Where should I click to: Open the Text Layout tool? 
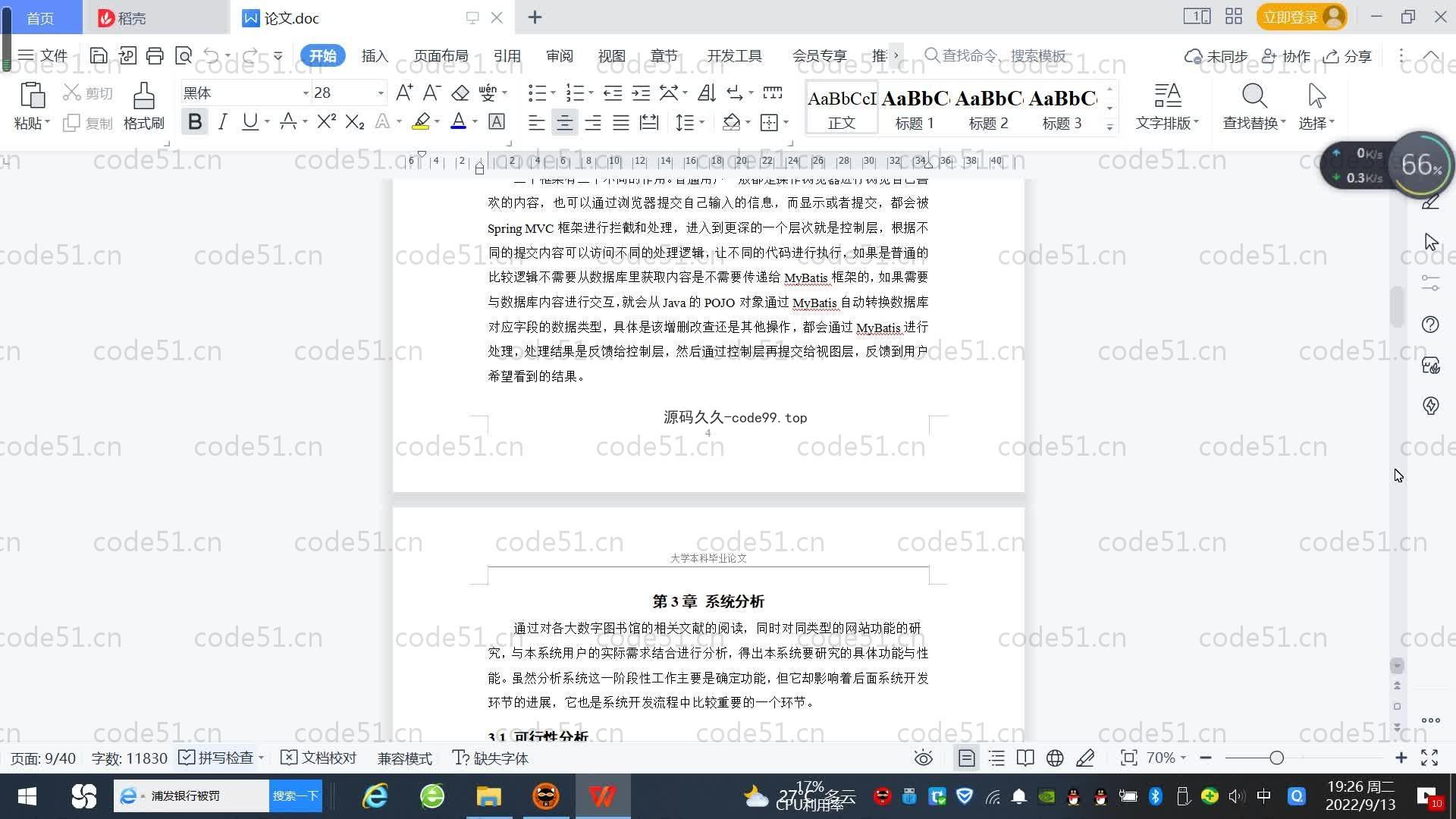pos(1167,106)
